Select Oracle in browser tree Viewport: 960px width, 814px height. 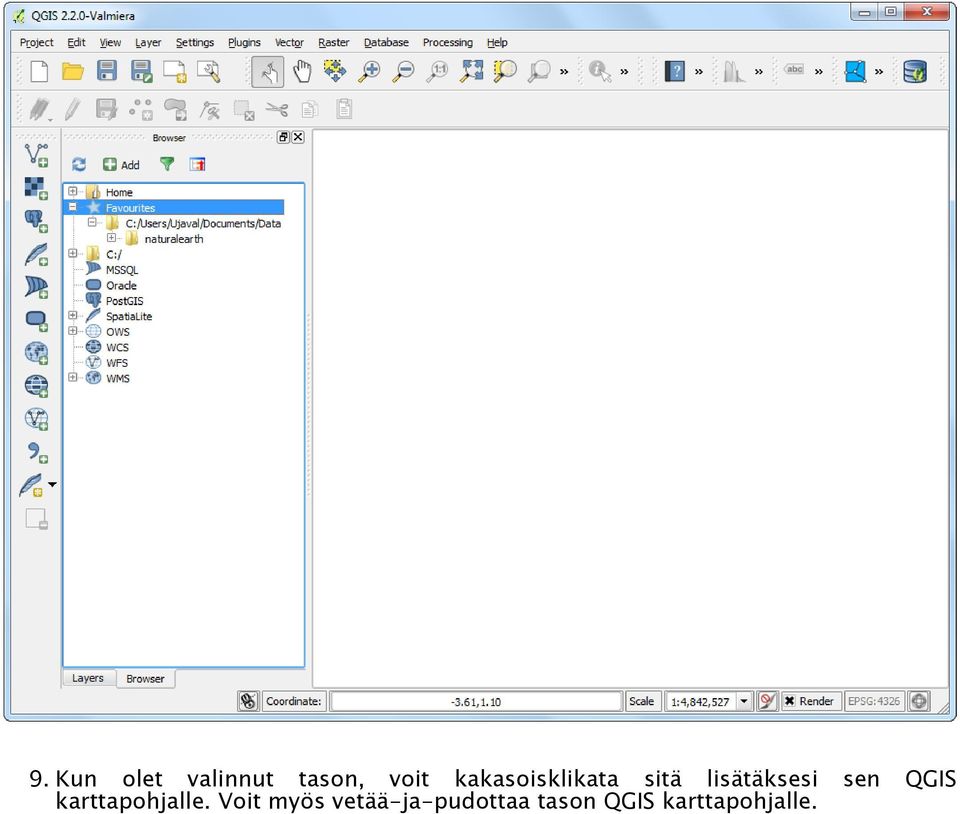(121, 285)
